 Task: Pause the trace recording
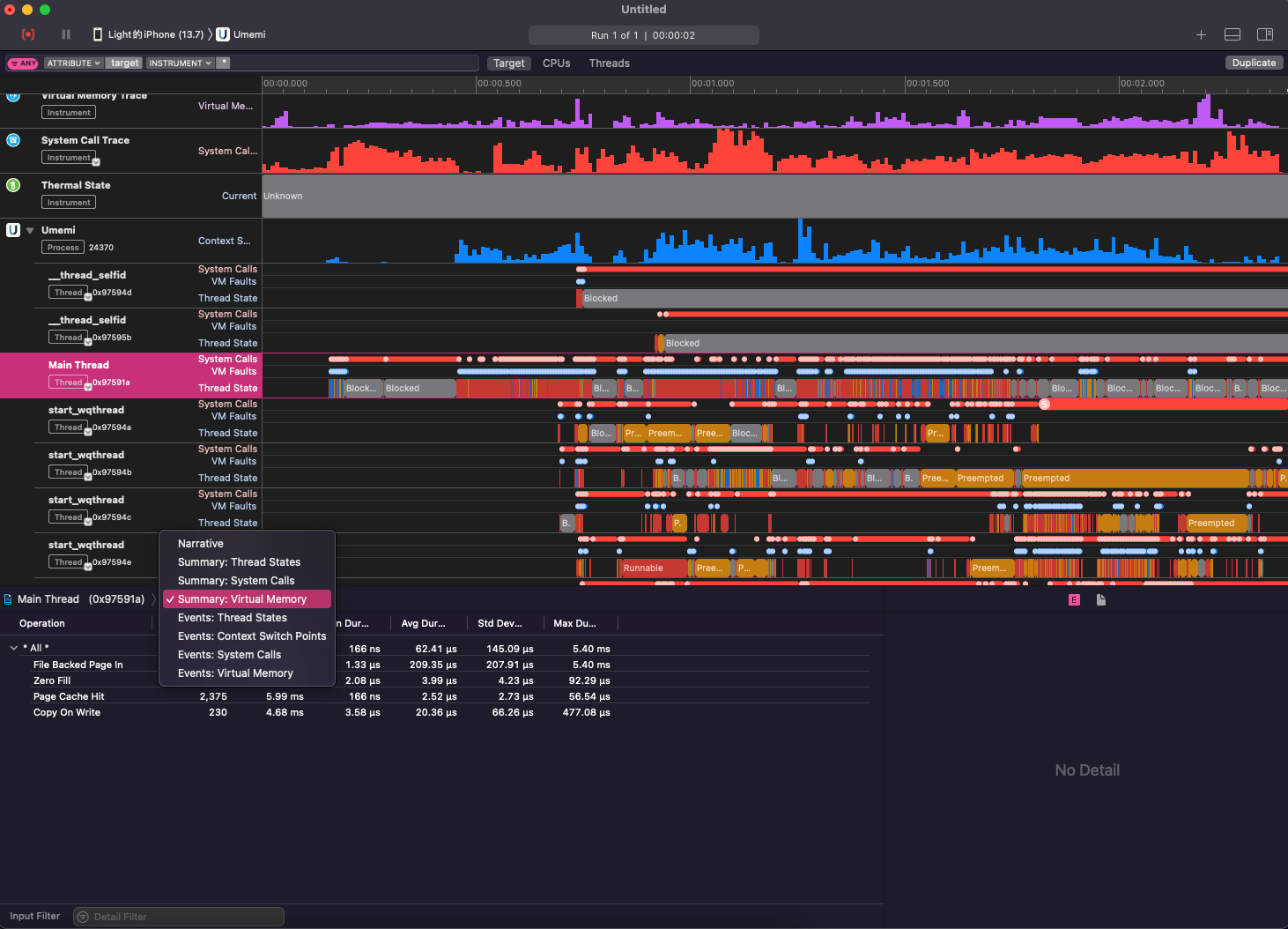(x=66, y=34)
